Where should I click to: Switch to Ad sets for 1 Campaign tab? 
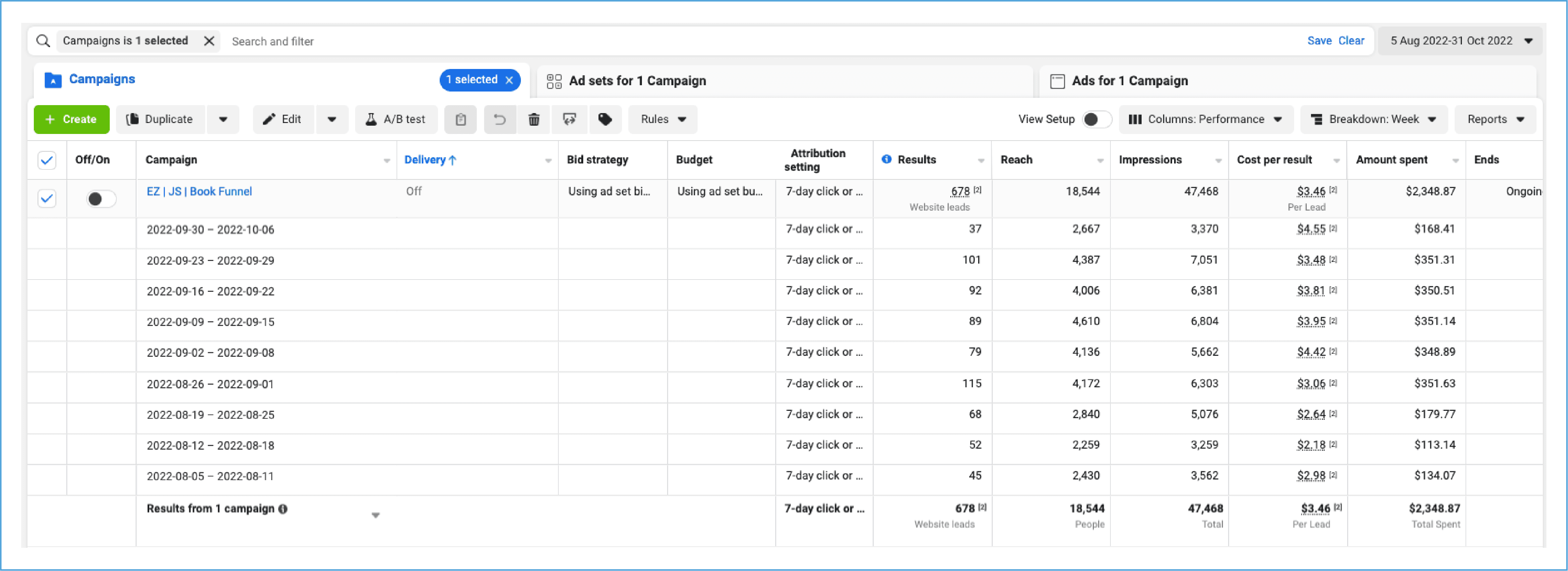tap(637, 81)
